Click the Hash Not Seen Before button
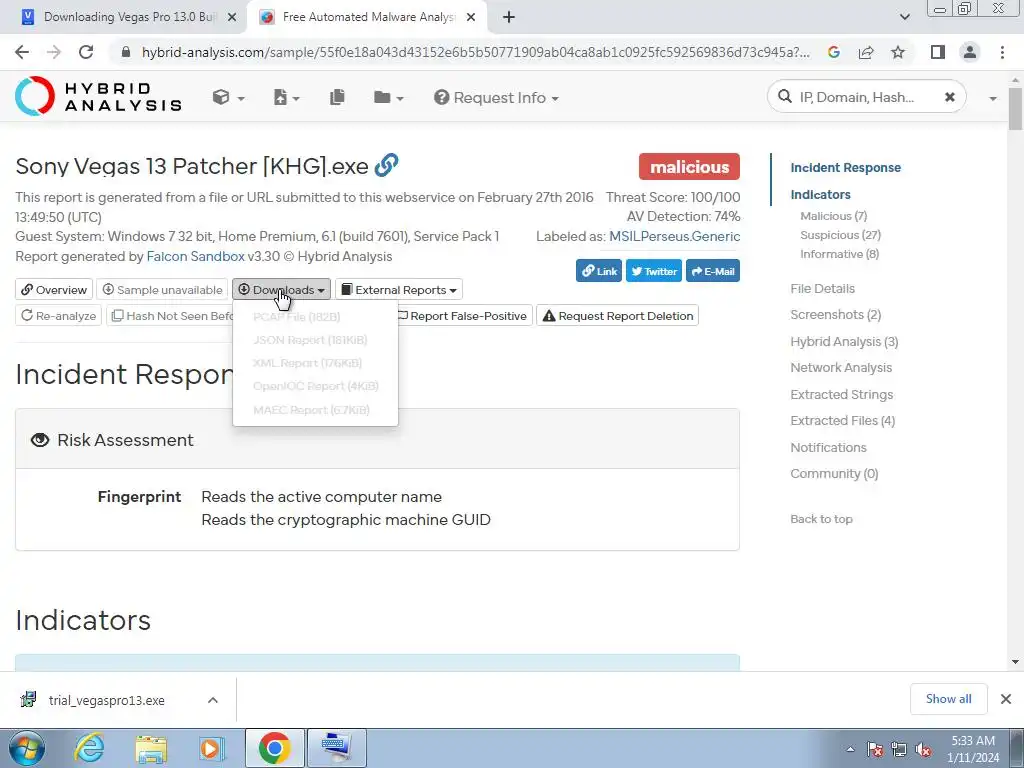The image size is (1024, 768). 171,315
